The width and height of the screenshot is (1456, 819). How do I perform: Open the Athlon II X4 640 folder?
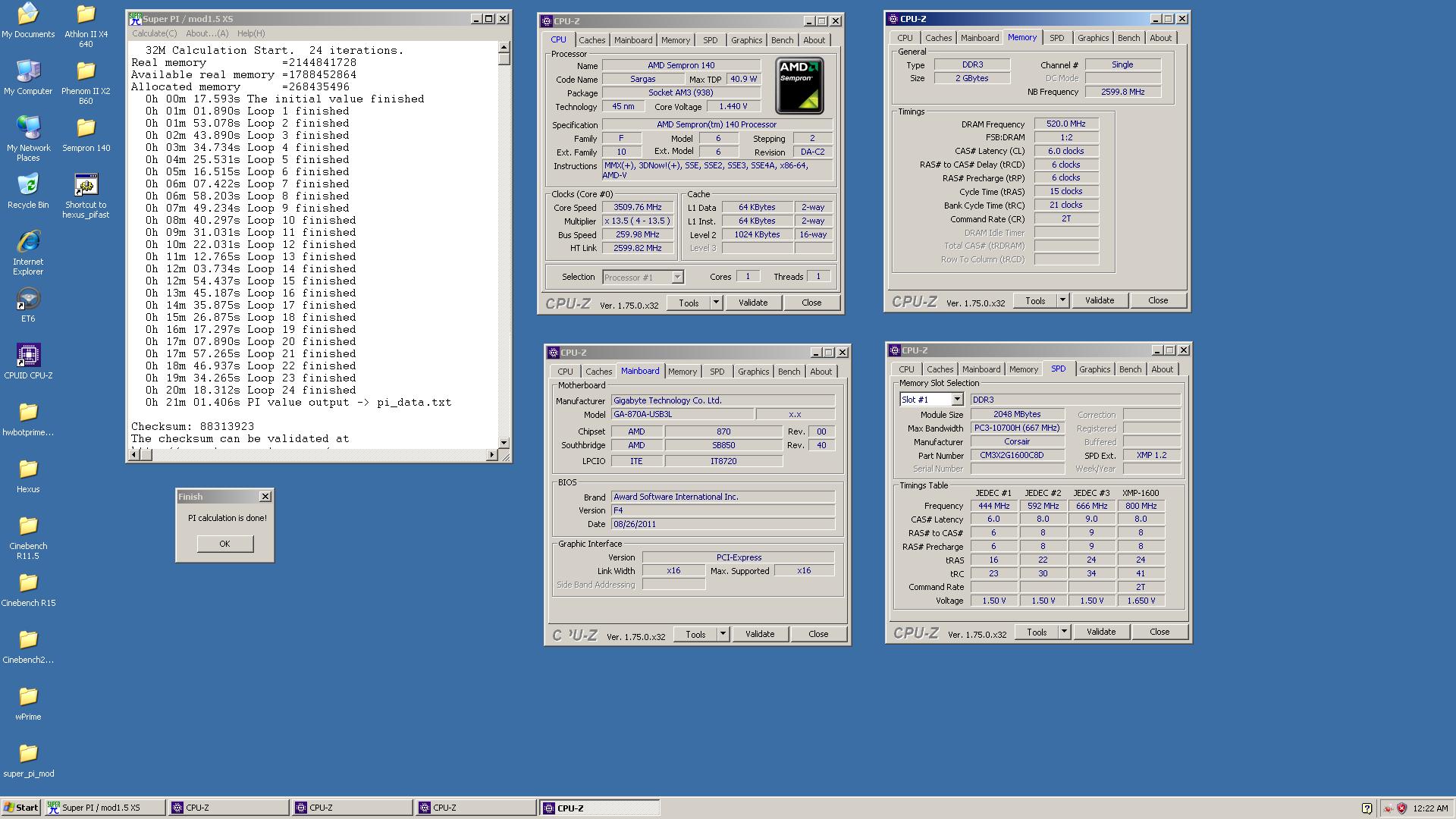tap(86, 27)
